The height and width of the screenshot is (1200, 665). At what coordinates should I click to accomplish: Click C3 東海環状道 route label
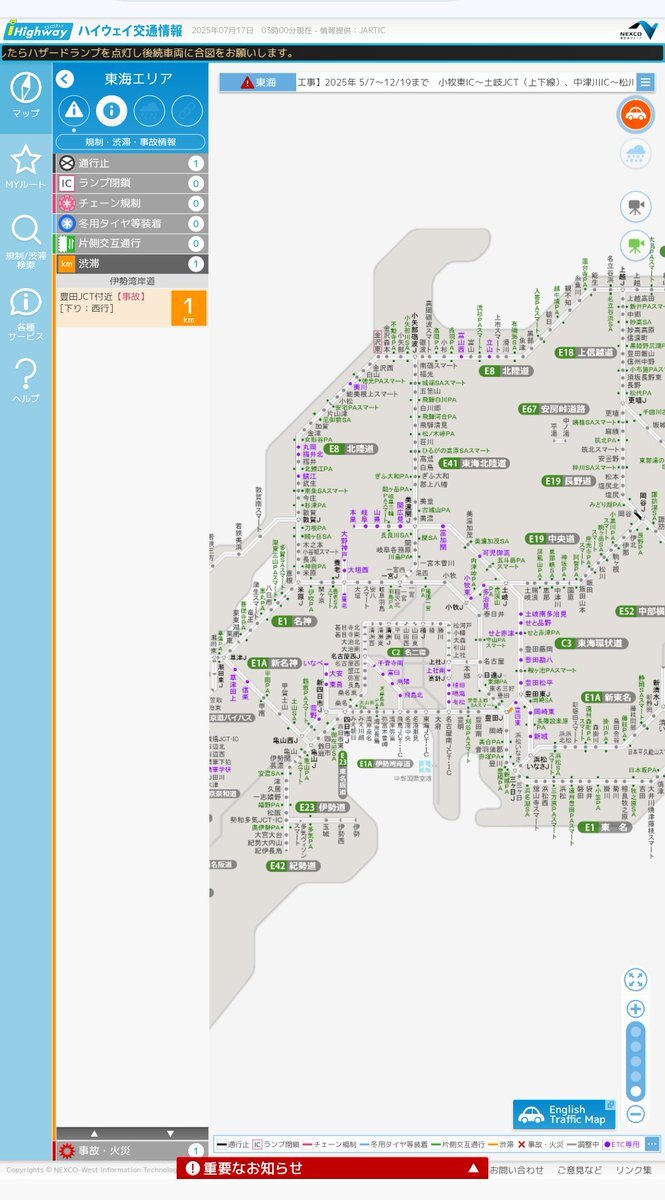coord(591,643)
